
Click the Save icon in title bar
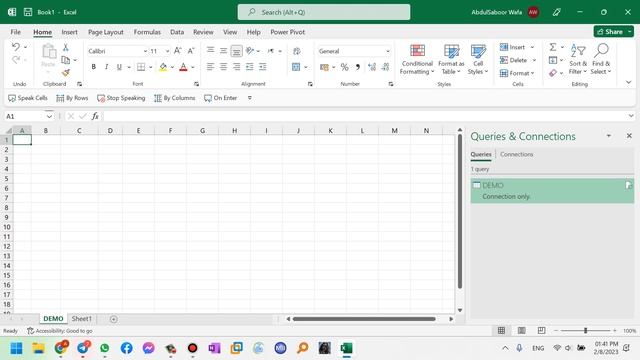[28, 12]
